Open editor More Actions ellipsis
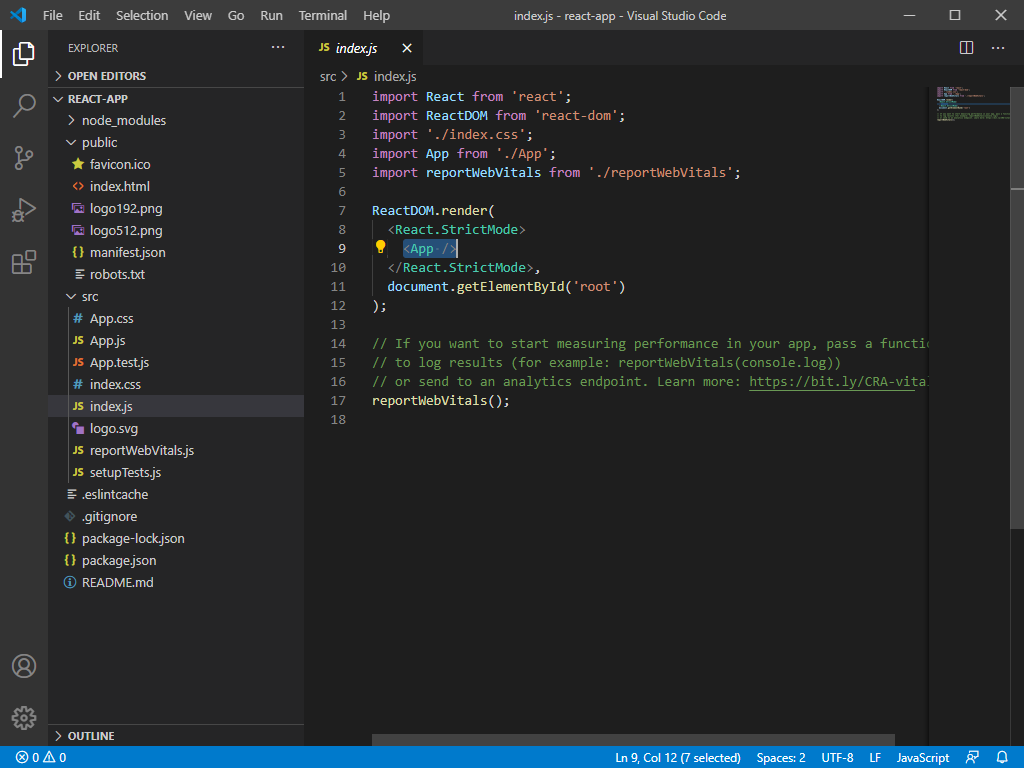1024x768 pixels. (998, 48)
